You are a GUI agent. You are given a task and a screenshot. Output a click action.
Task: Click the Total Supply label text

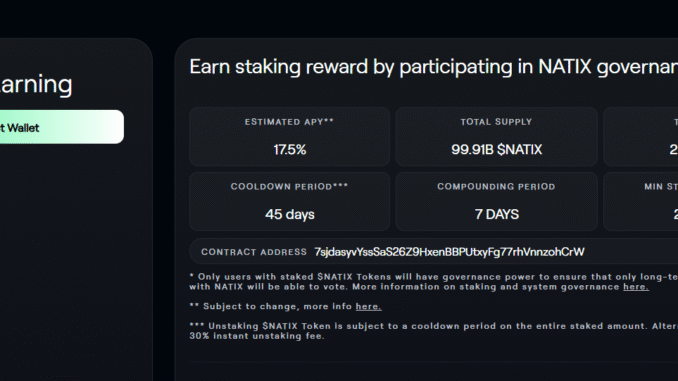click(496, 122)
